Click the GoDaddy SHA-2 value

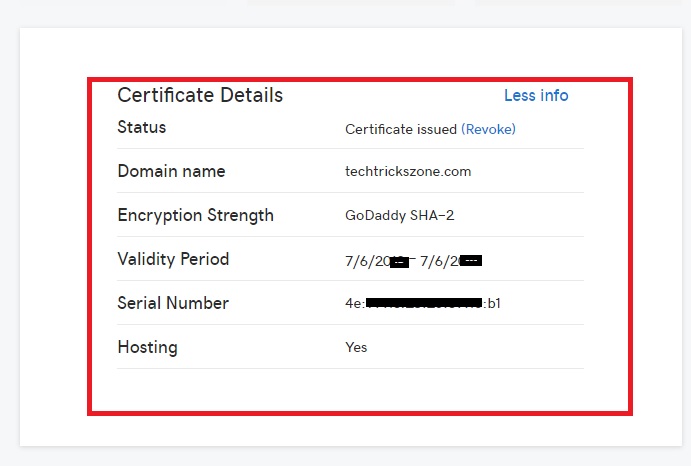399,216
